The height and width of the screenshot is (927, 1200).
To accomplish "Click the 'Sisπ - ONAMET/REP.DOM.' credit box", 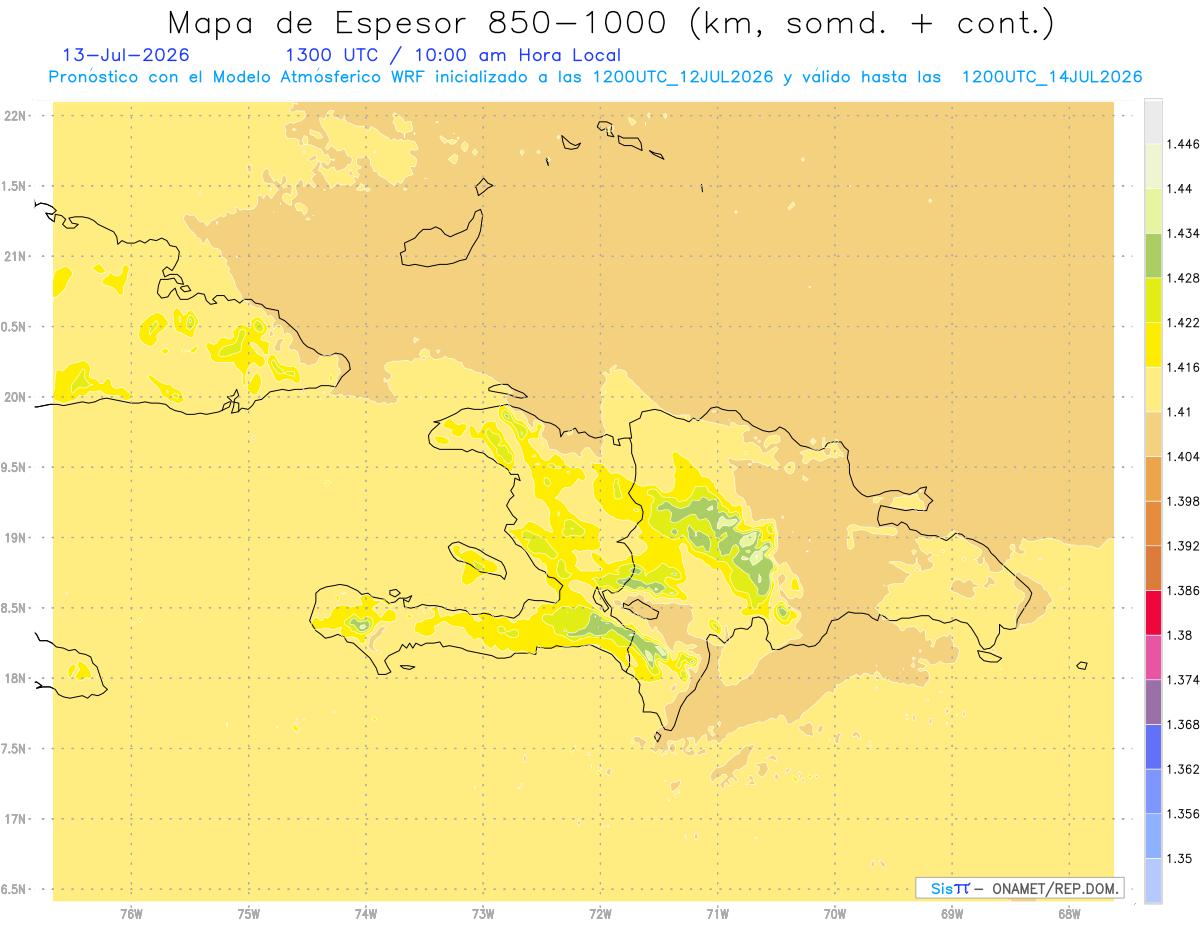I will pyautogui.click(x=1020, y=888).
